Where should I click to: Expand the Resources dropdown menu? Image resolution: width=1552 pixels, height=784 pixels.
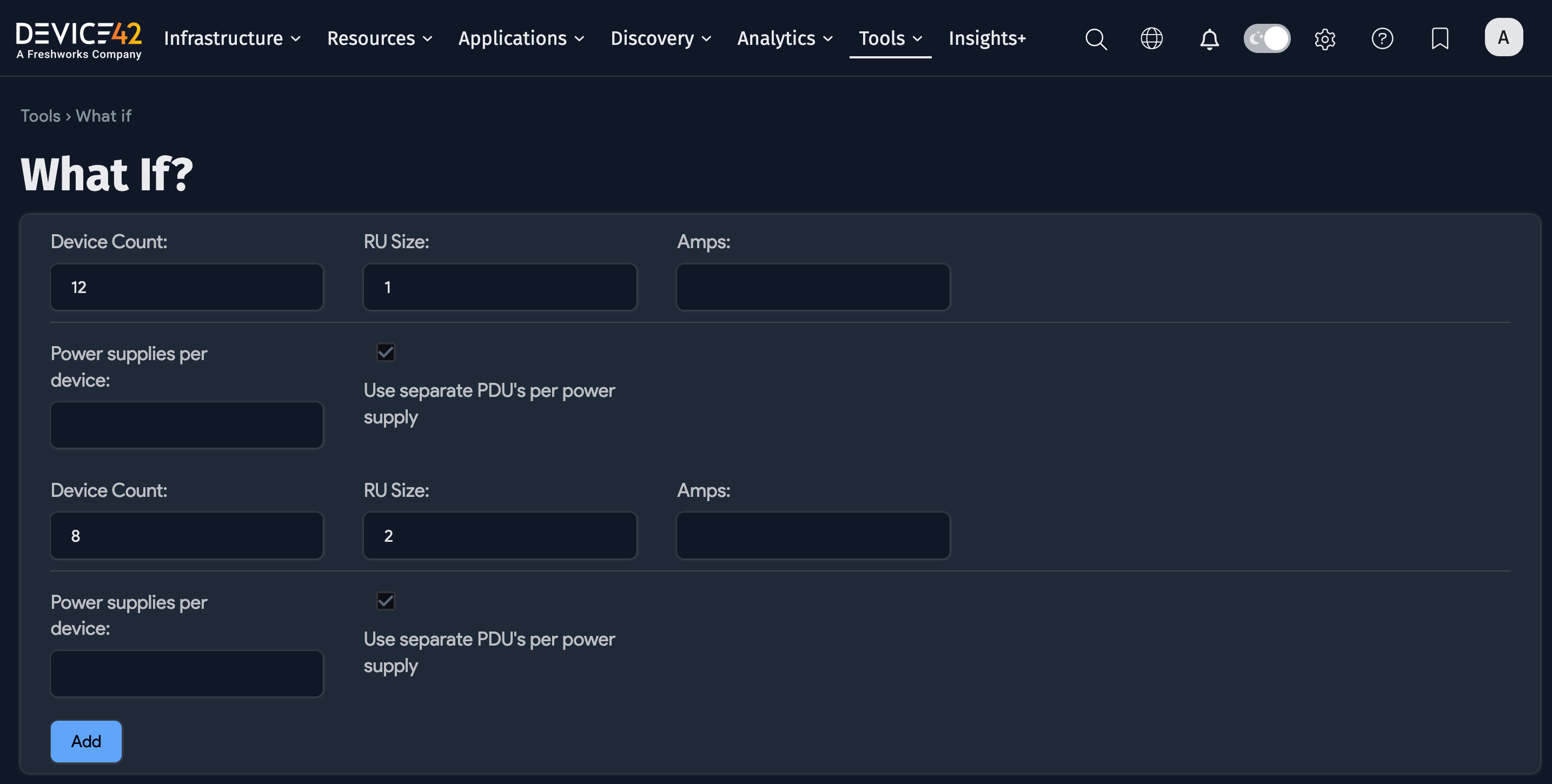(380, 38)
